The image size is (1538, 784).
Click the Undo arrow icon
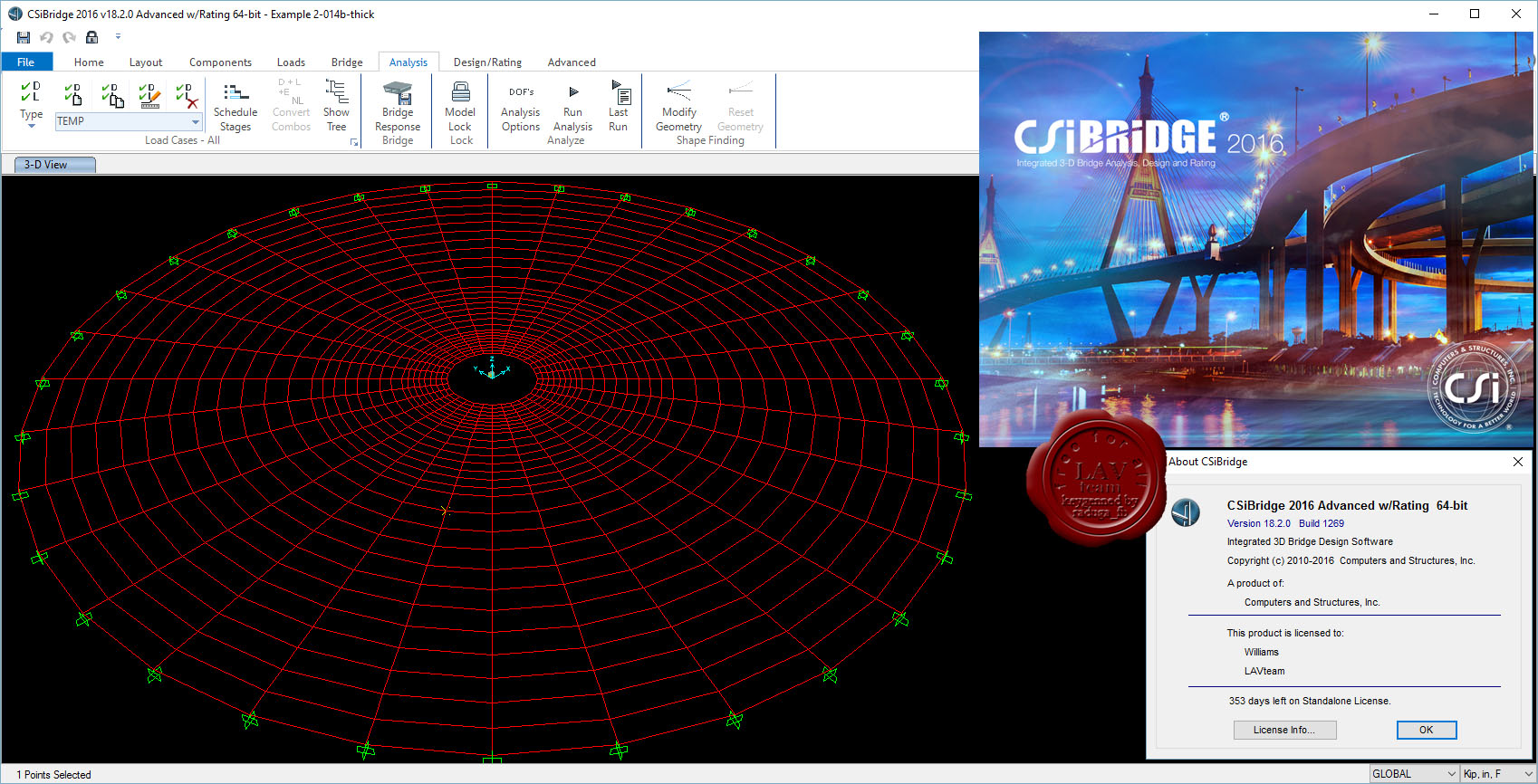pos(46,37)
